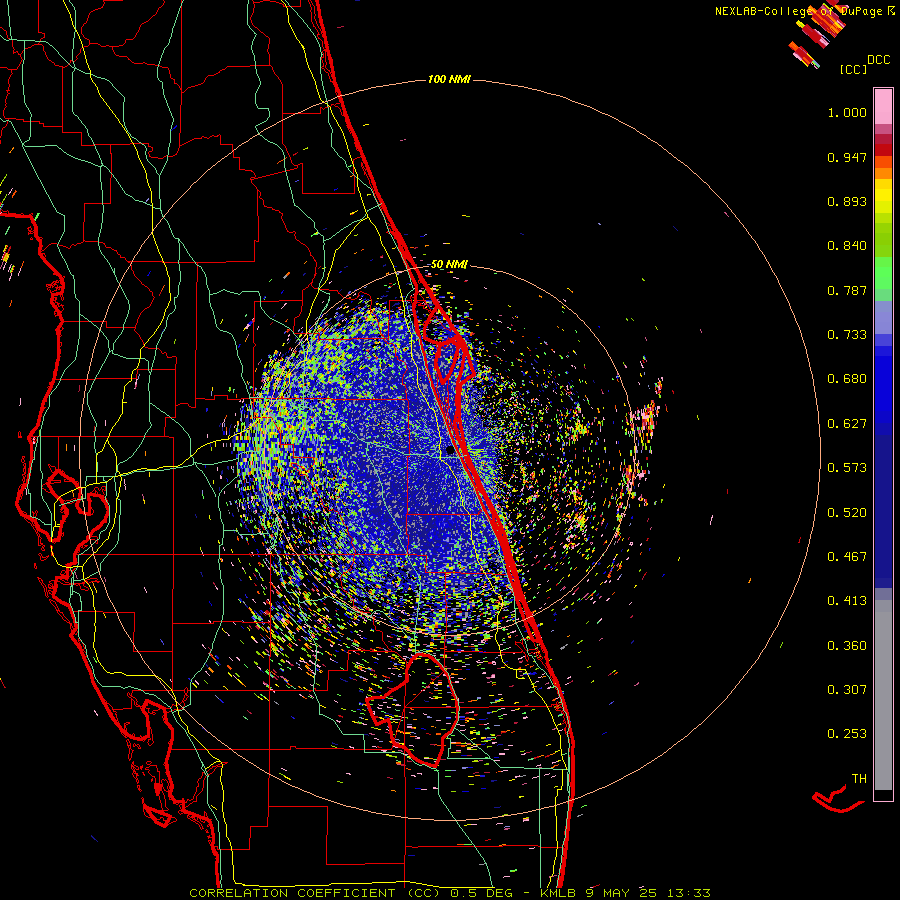This screenshot has width=900, height=900.
Task: Pick the dark navy segment near 0.520
Action: click(x=883, y=511)
